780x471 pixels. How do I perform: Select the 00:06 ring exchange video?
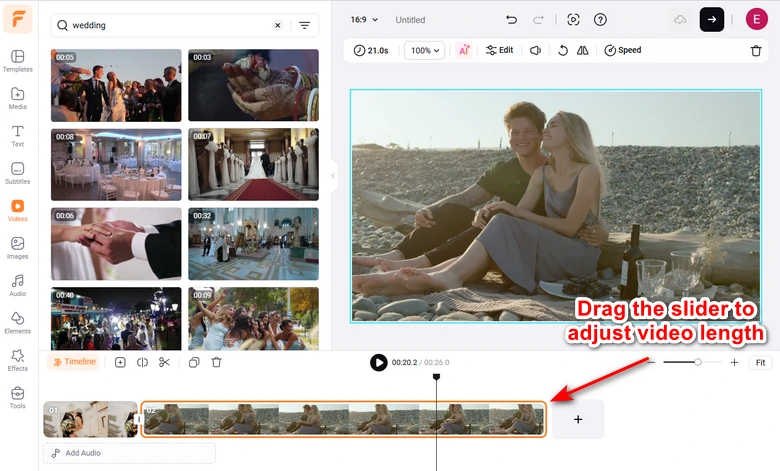coord(116,244)
